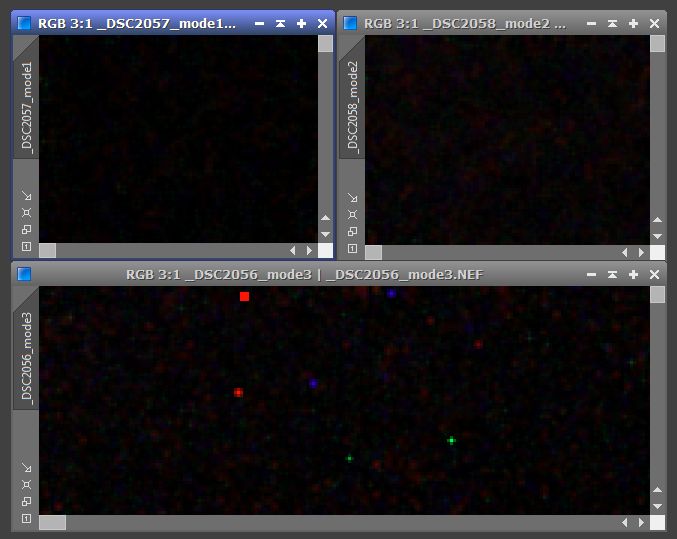The height and width of the screenshot is (539, 677).
Task: Click the scroll-up arrow in the mode1 window
Action: tap(326, 218)
